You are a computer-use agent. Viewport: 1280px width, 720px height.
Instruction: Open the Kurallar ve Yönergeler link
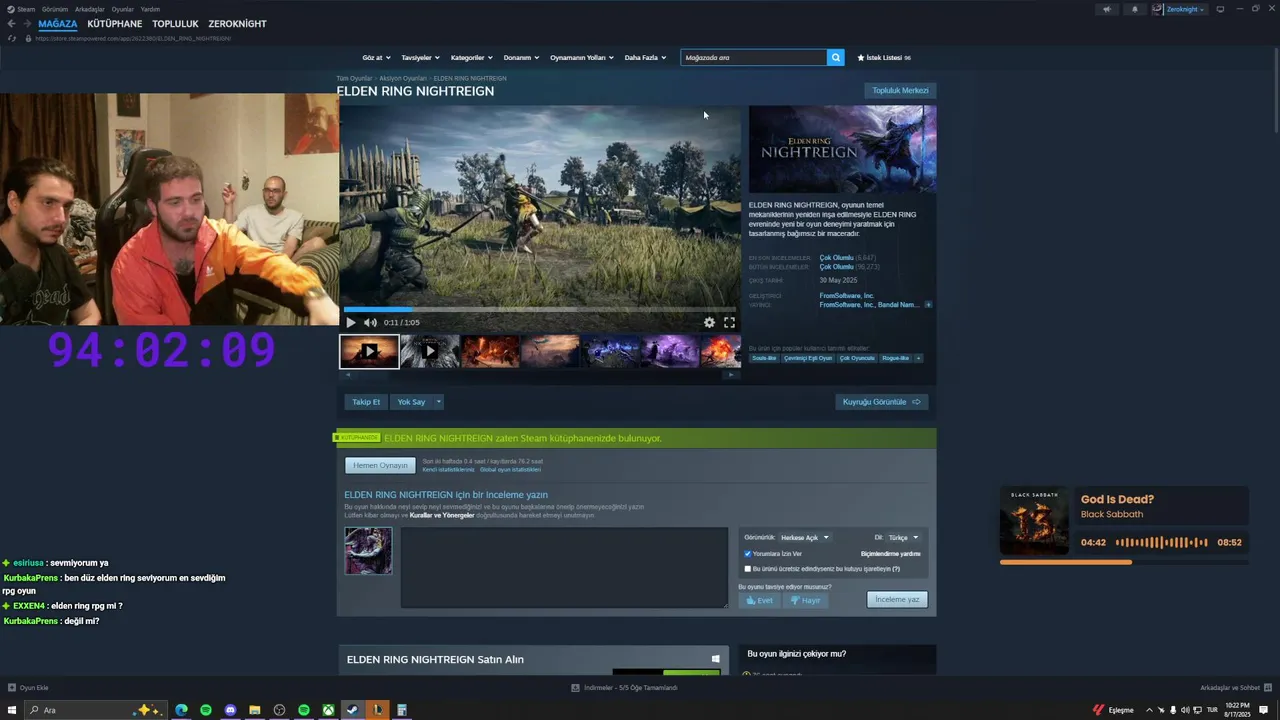[442, 515]
